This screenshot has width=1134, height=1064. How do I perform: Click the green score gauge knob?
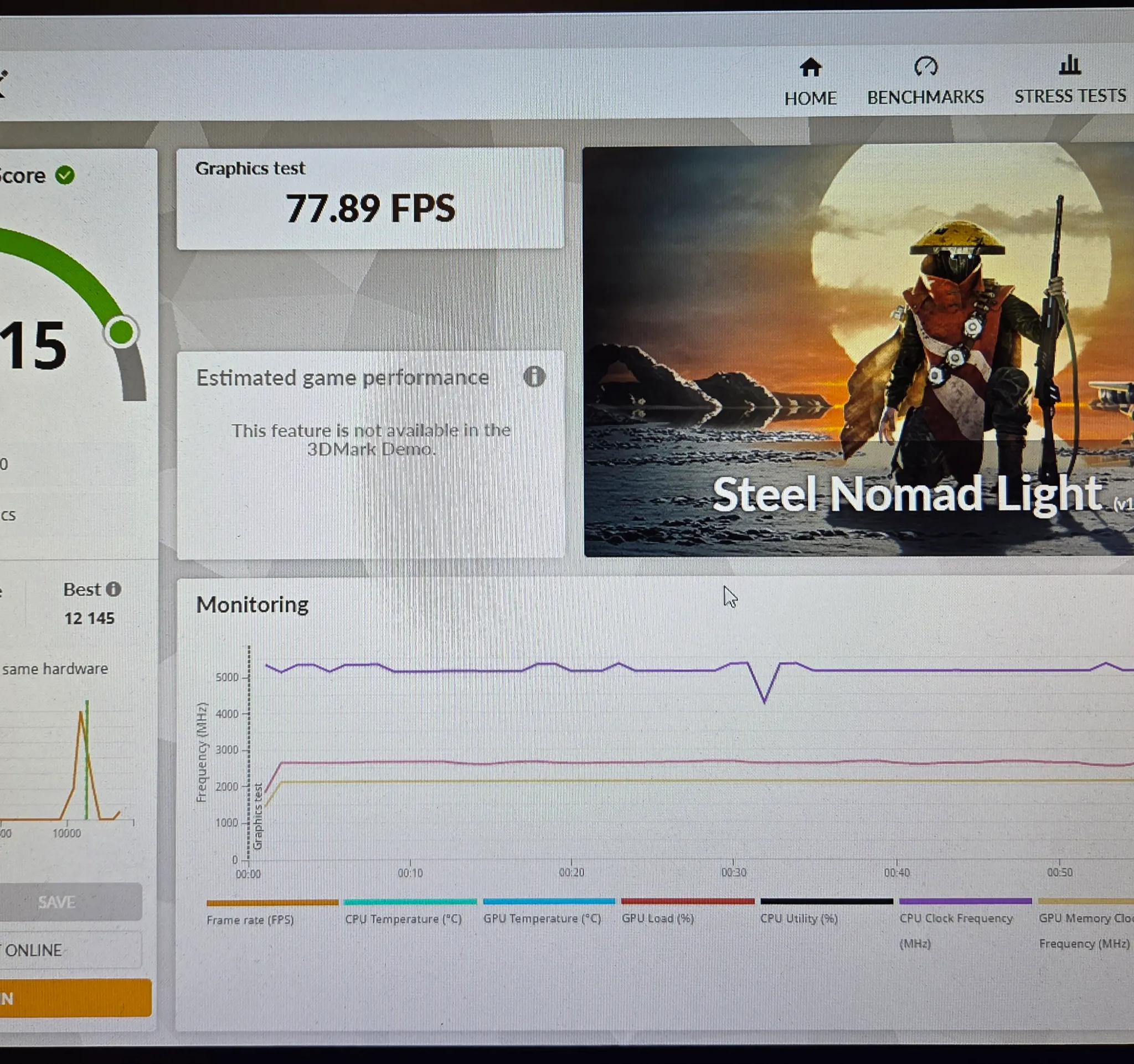[121, 332]
